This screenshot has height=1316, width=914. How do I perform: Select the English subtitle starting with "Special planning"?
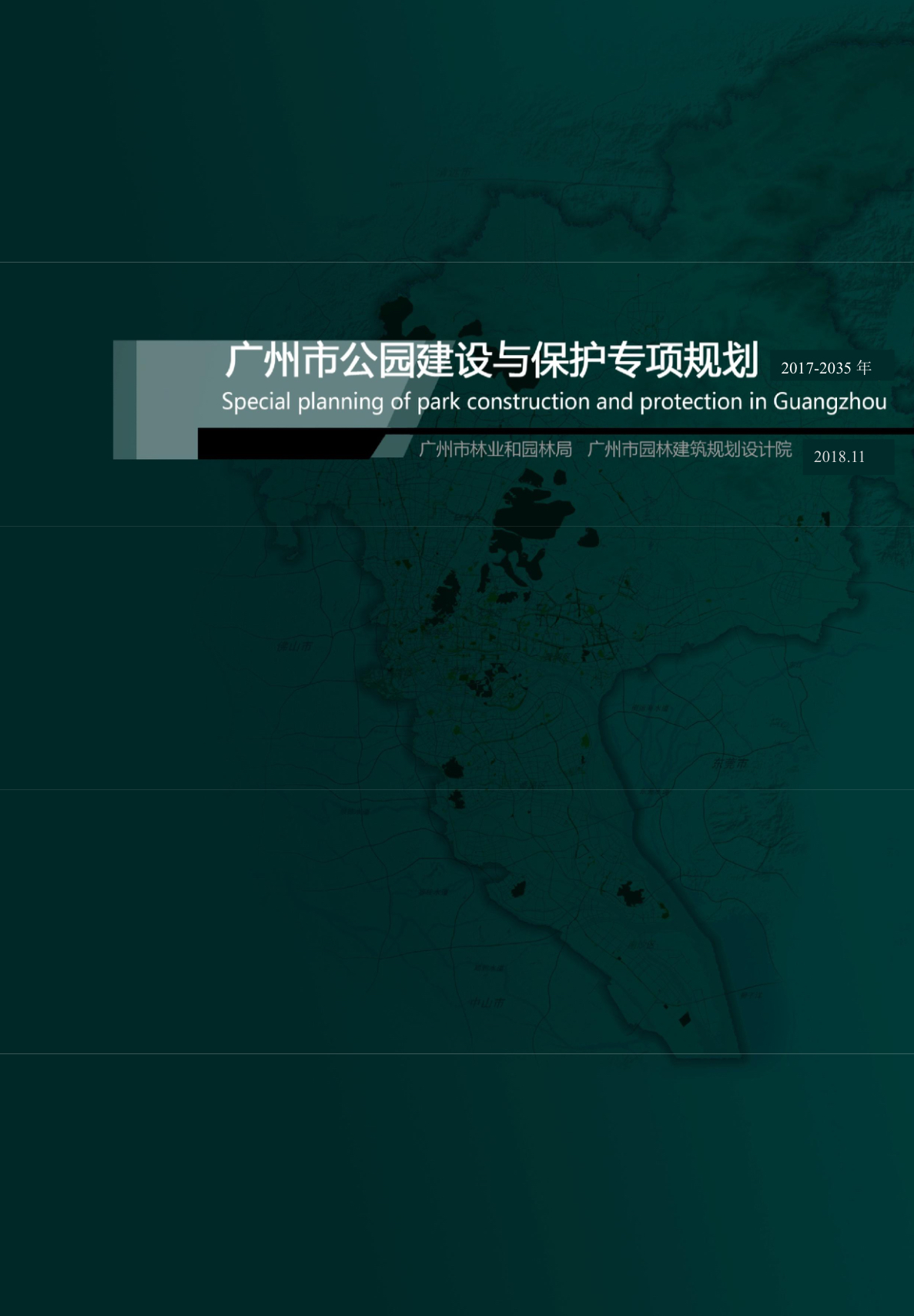click(554, 402)
